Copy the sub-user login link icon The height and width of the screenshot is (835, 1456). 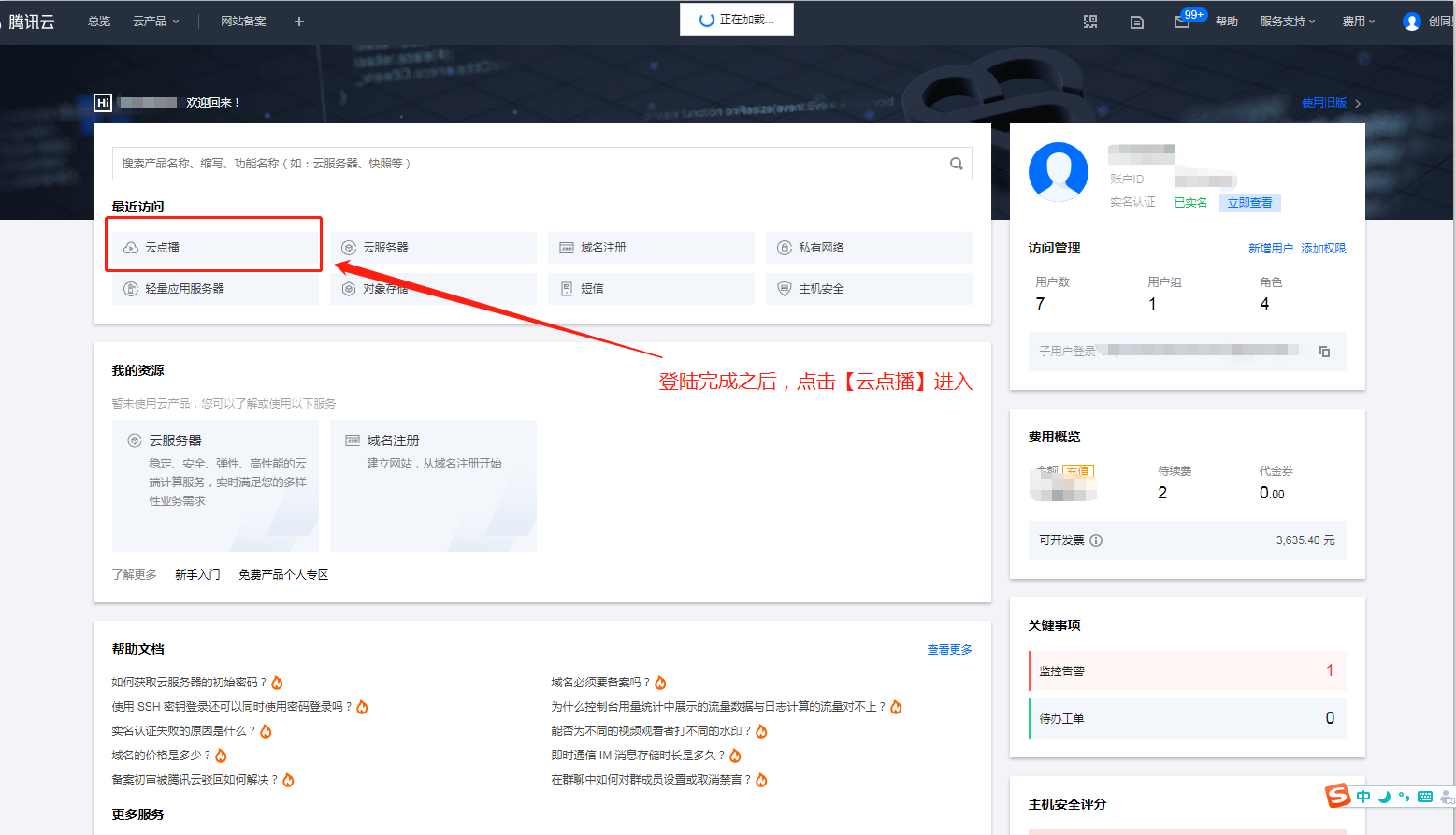click(1324, 352)
